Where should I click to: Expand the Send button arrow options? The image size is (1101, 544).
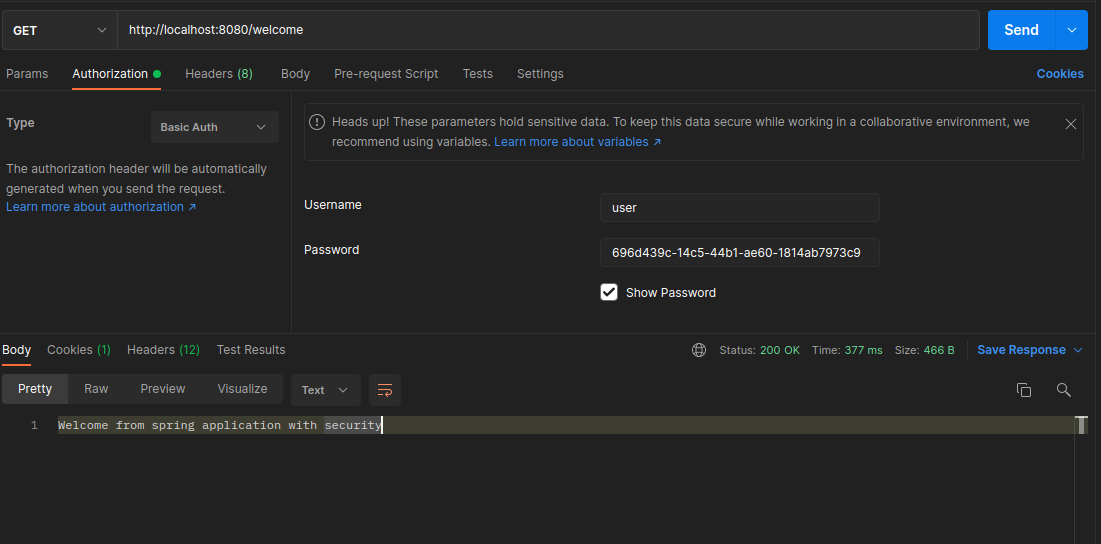[x=1072, y=30]
